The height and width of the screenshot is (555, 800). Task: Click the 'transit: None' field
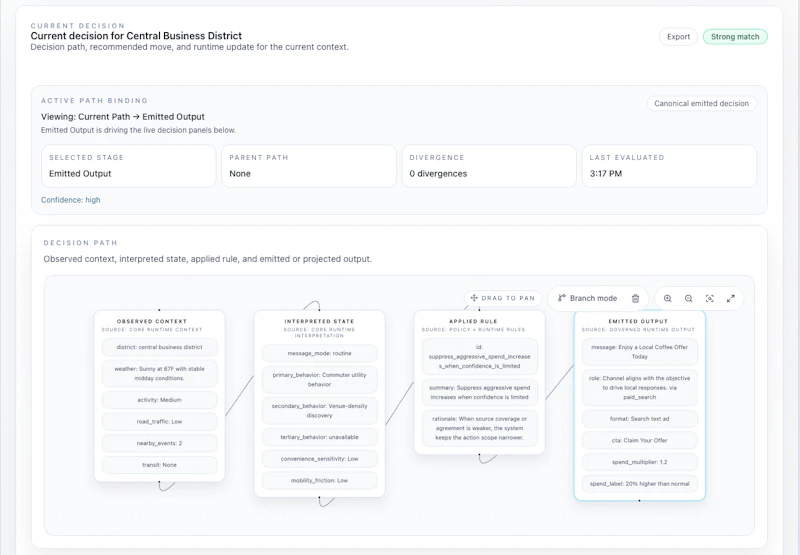[159, 465]
